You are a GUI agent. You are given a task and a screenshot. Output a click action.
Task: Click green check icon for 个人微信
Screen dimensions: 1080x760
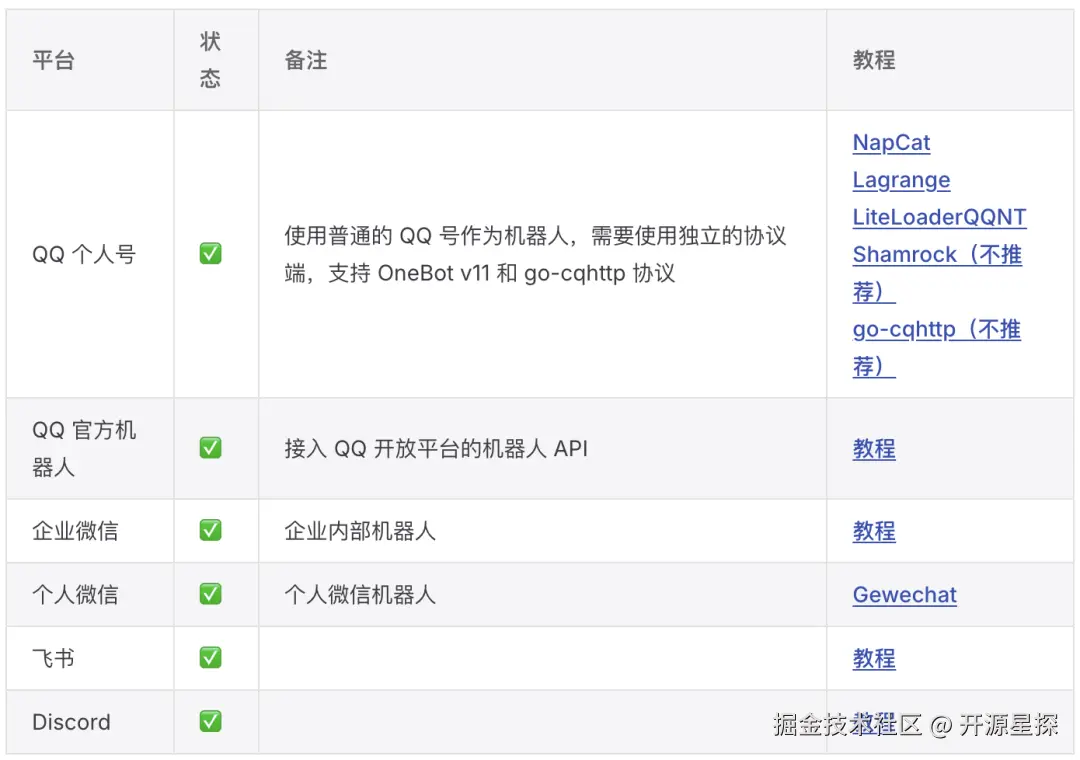tap(211, 594)
